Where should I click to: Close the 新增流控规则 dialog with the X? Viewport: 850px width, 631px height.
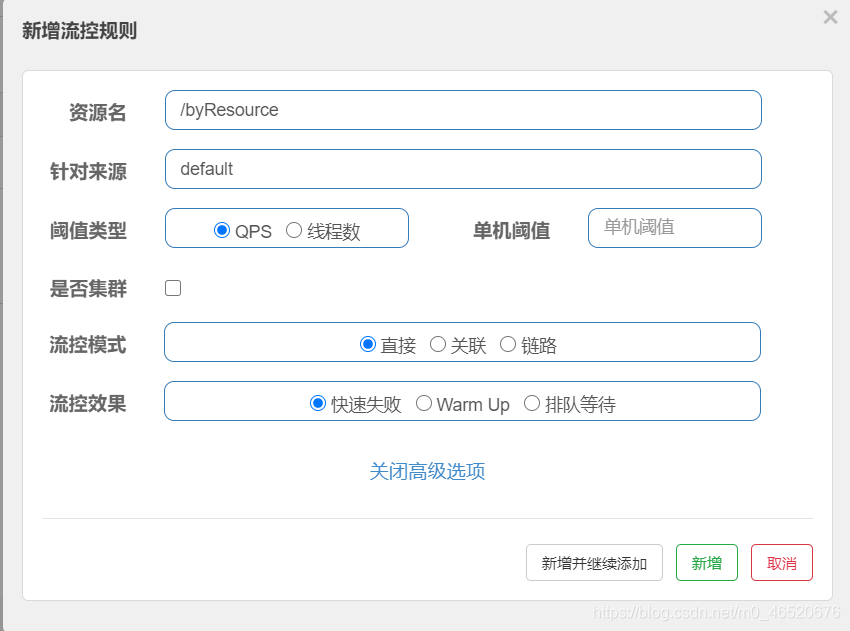tap(830, 17)
